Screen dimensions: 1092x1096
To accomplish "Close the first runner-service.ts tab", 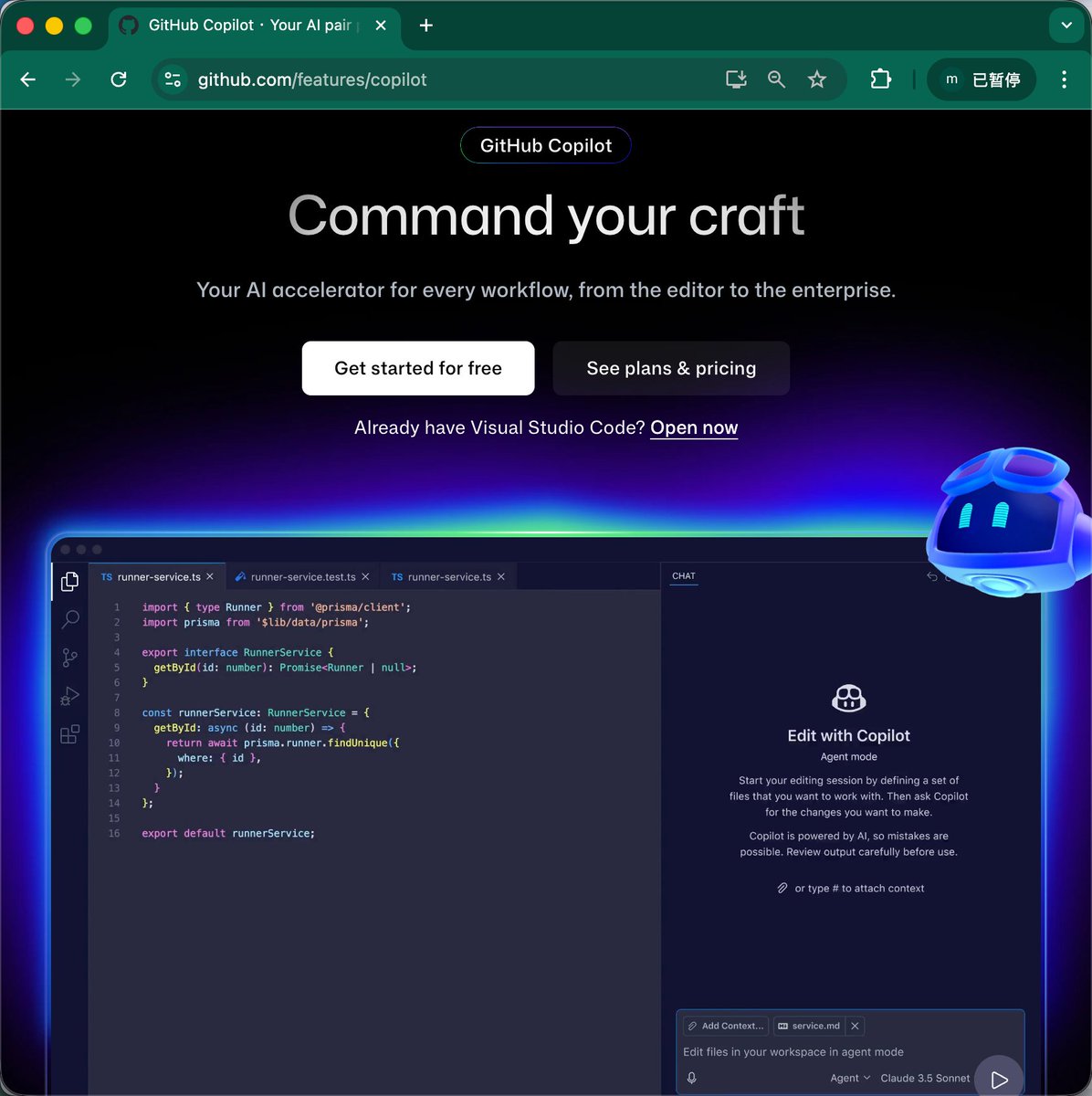I will click(210, 576).
